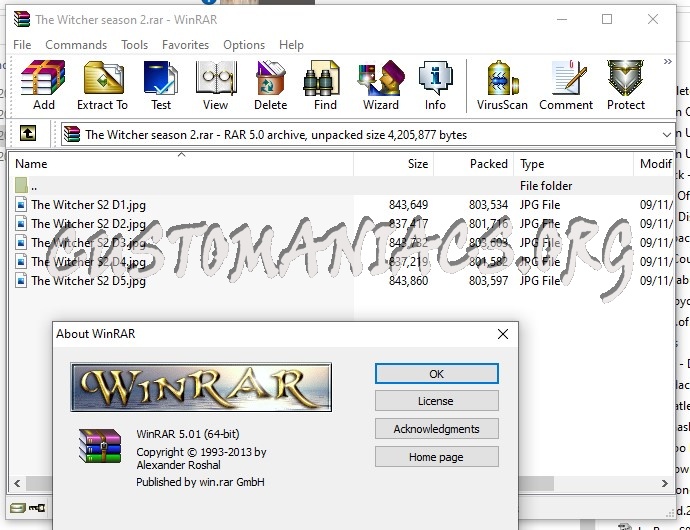Open the Help menu
Viewport: 690px width, 530px height.
click(291, 45)
